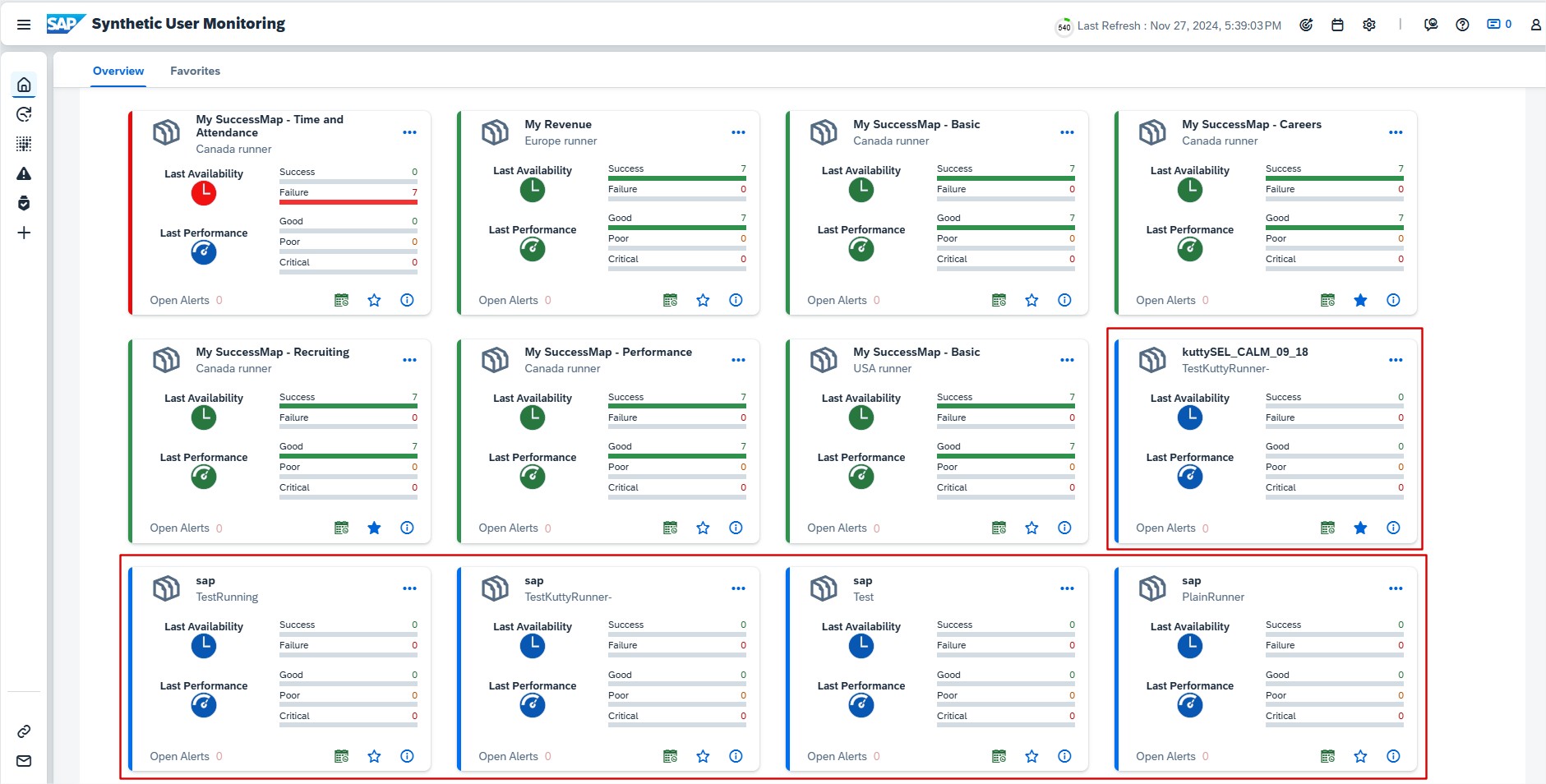Screen dimensions: 1546x784
Task: Open ellipsis menu on the sap TestRunning card
Action: (x=409, y=588)
